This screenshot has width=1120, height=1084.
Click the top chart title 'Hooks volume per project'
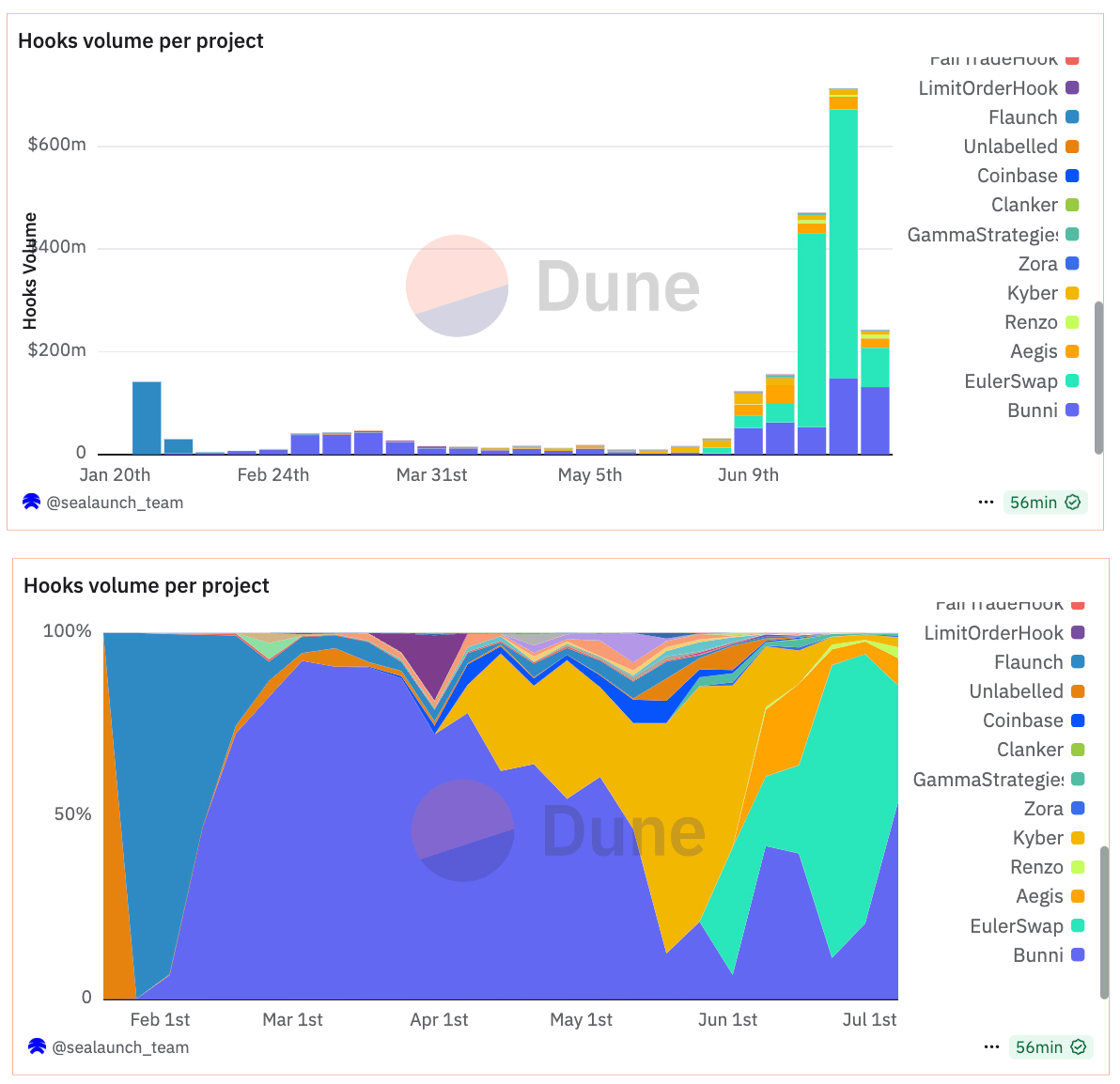click(x=141, y=40)
